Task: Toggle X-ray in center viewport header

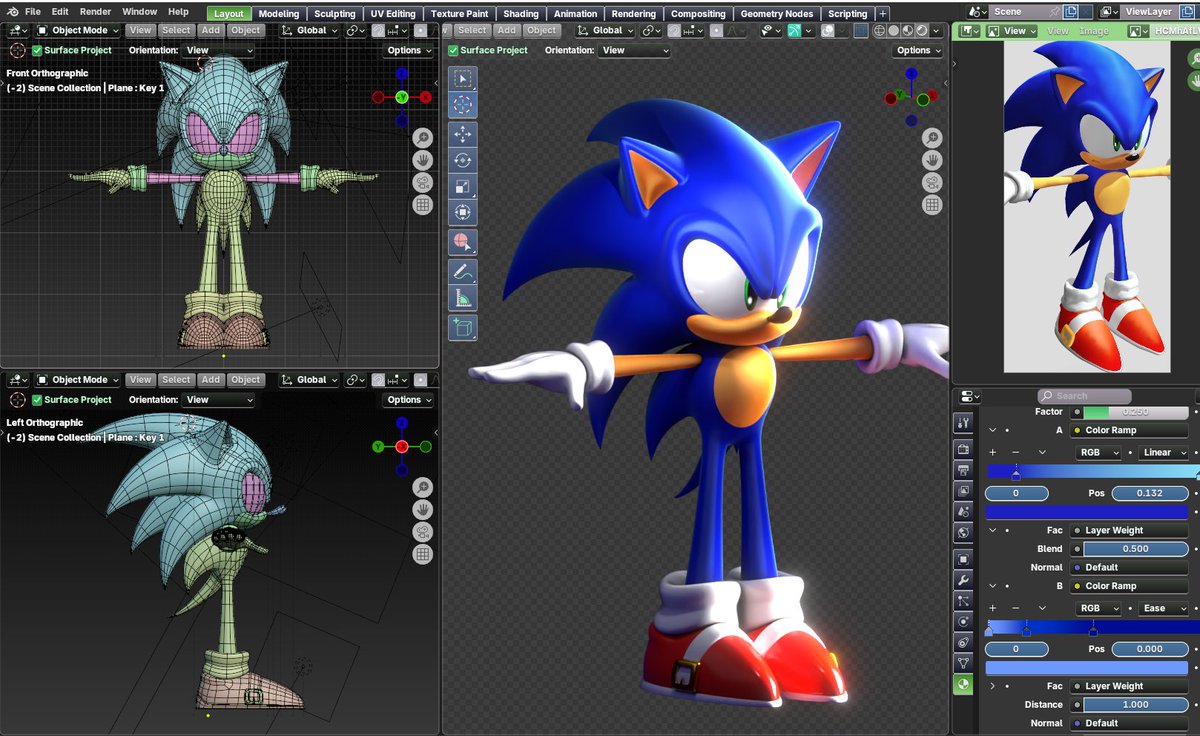Action: [x=861, y=31]
